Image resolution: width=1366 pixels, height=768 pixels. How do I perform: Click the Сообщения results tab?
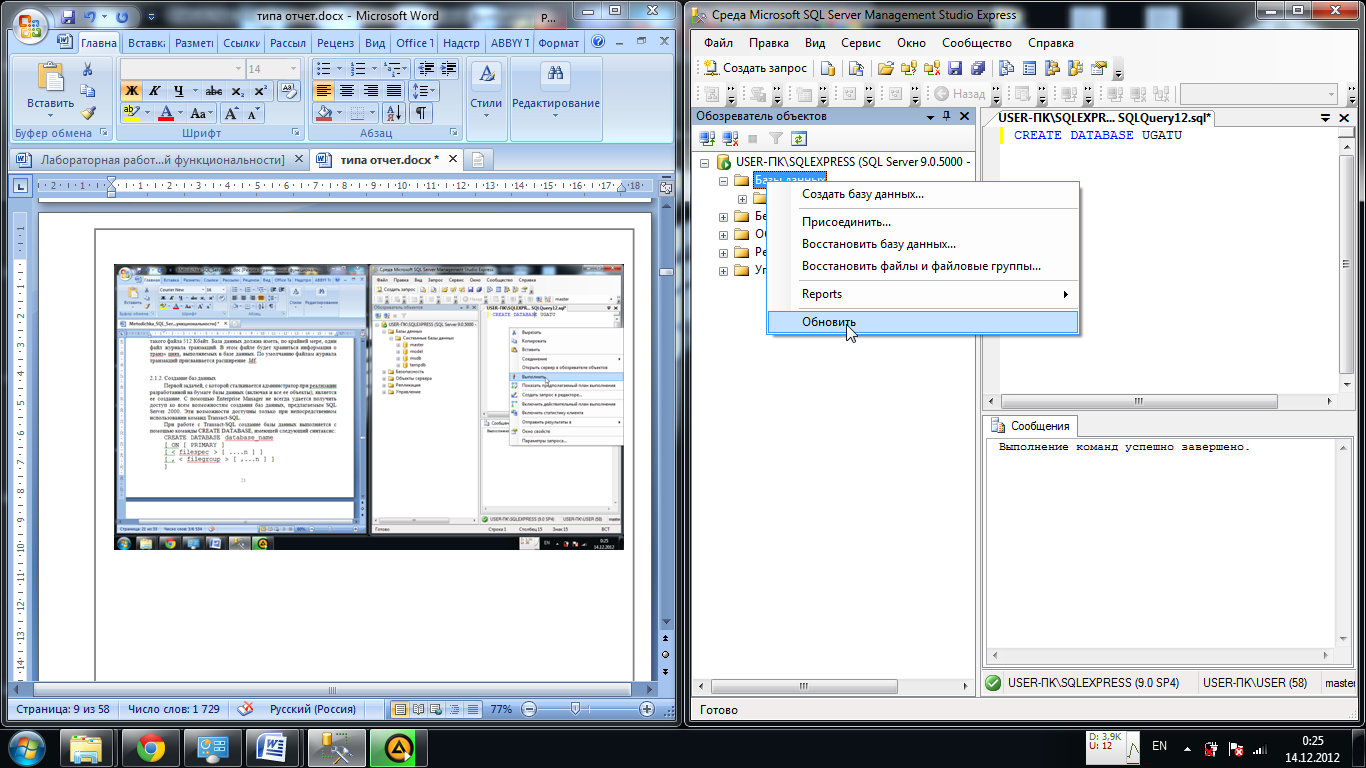click(x=1030, y=426)
